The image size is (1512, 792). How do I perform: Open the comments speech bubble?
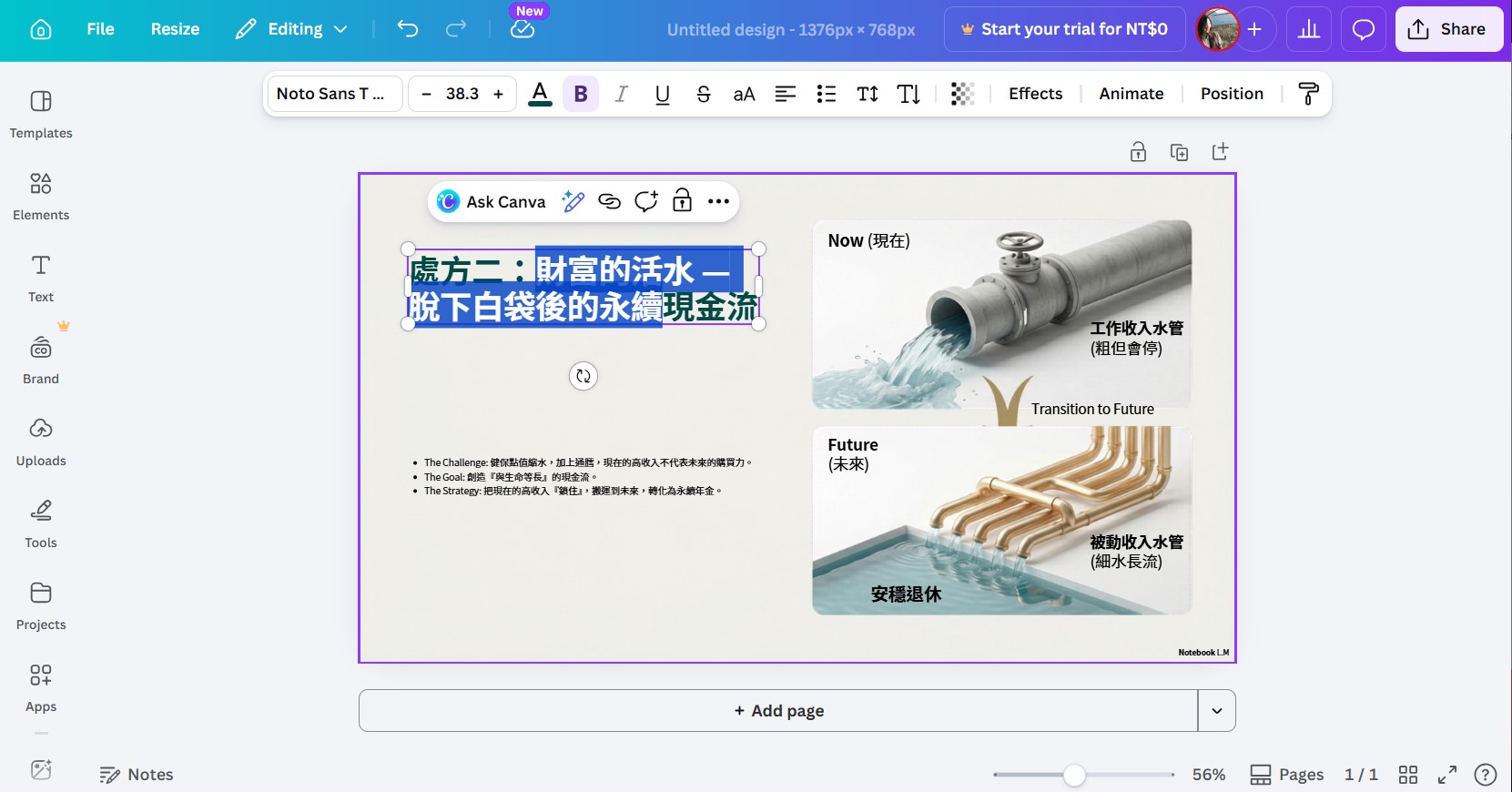click(x=1363, y=29)
